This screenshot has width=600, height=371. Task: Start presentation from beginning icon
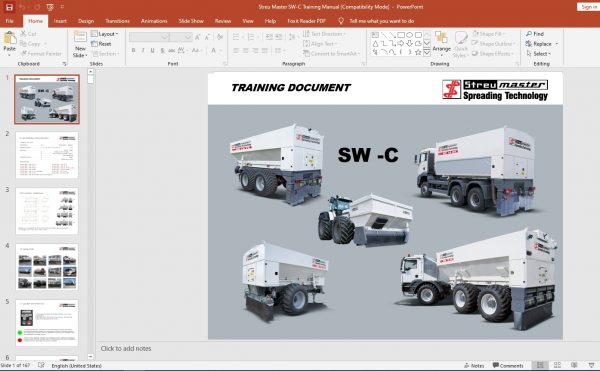tap(50, 7)
